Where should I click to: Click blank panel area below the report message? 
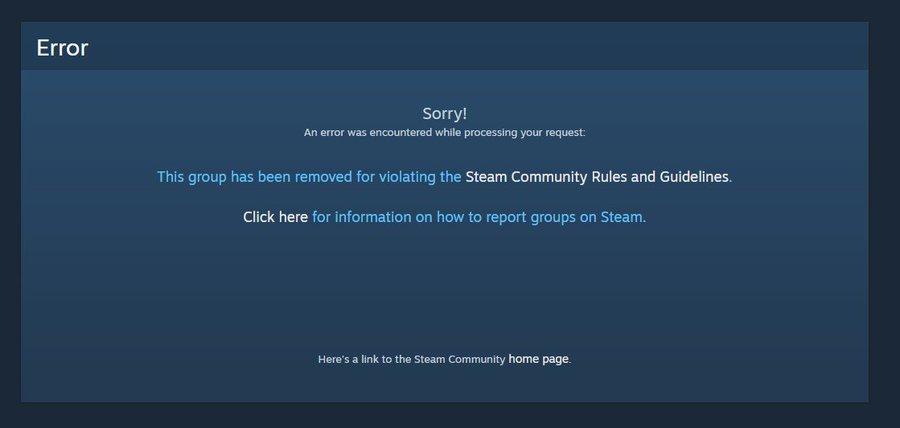(444, 287)
